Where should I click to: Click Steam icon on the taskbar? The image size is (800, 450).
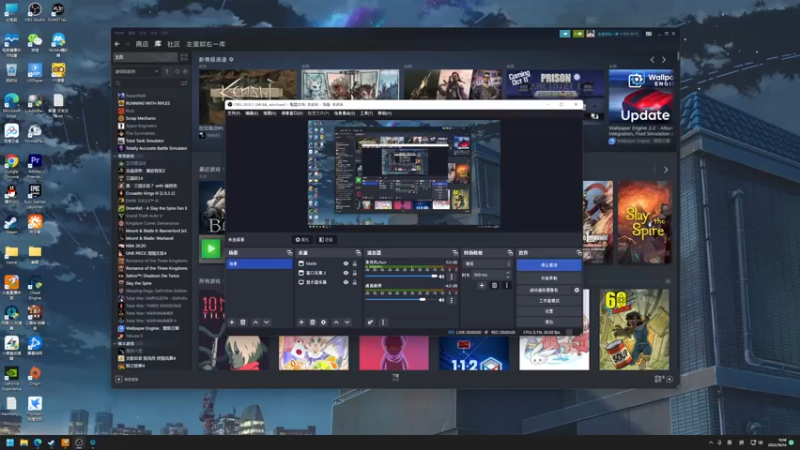tap(51, 442)
